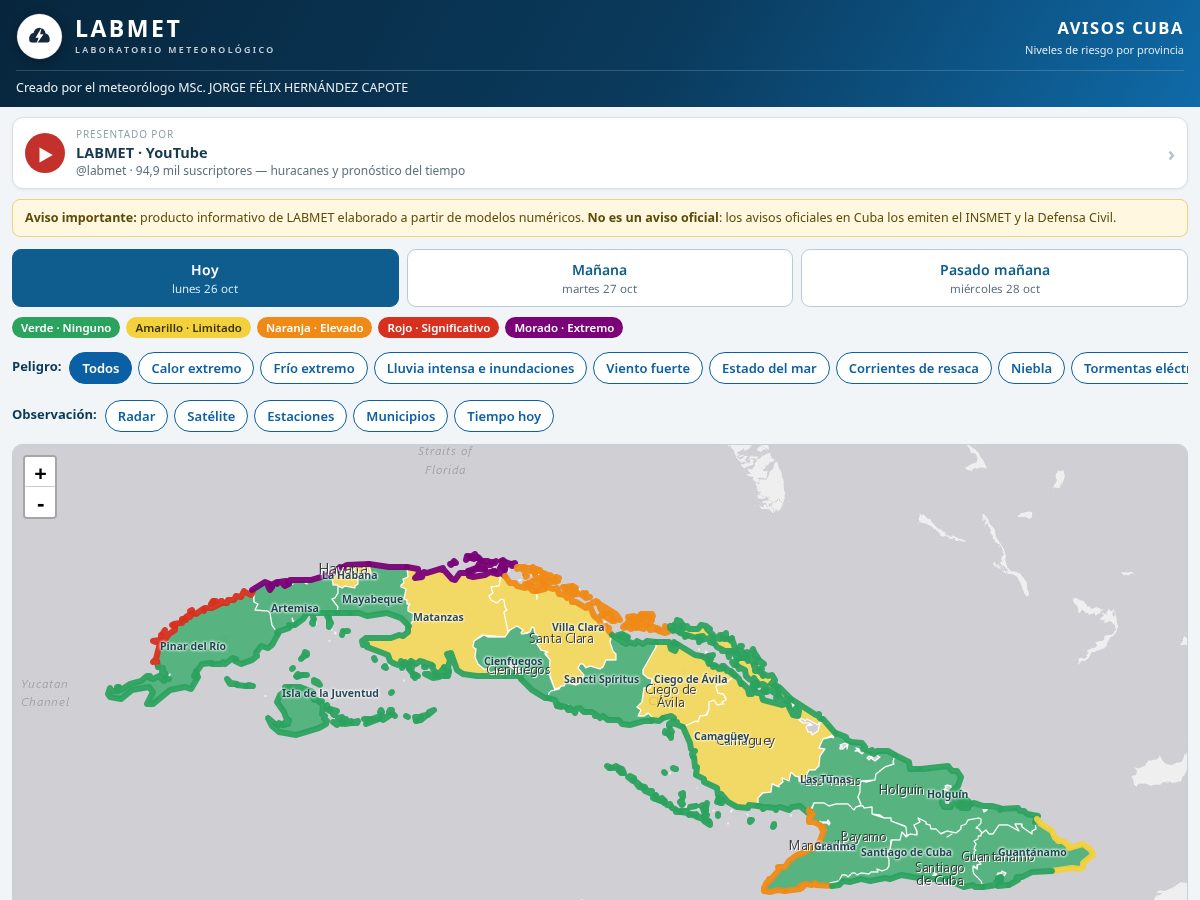Open the LABMET · YouTube channel link
The height and width of the screenshot is (900, 1200).
pyautogui.click(x=142, y=153)
